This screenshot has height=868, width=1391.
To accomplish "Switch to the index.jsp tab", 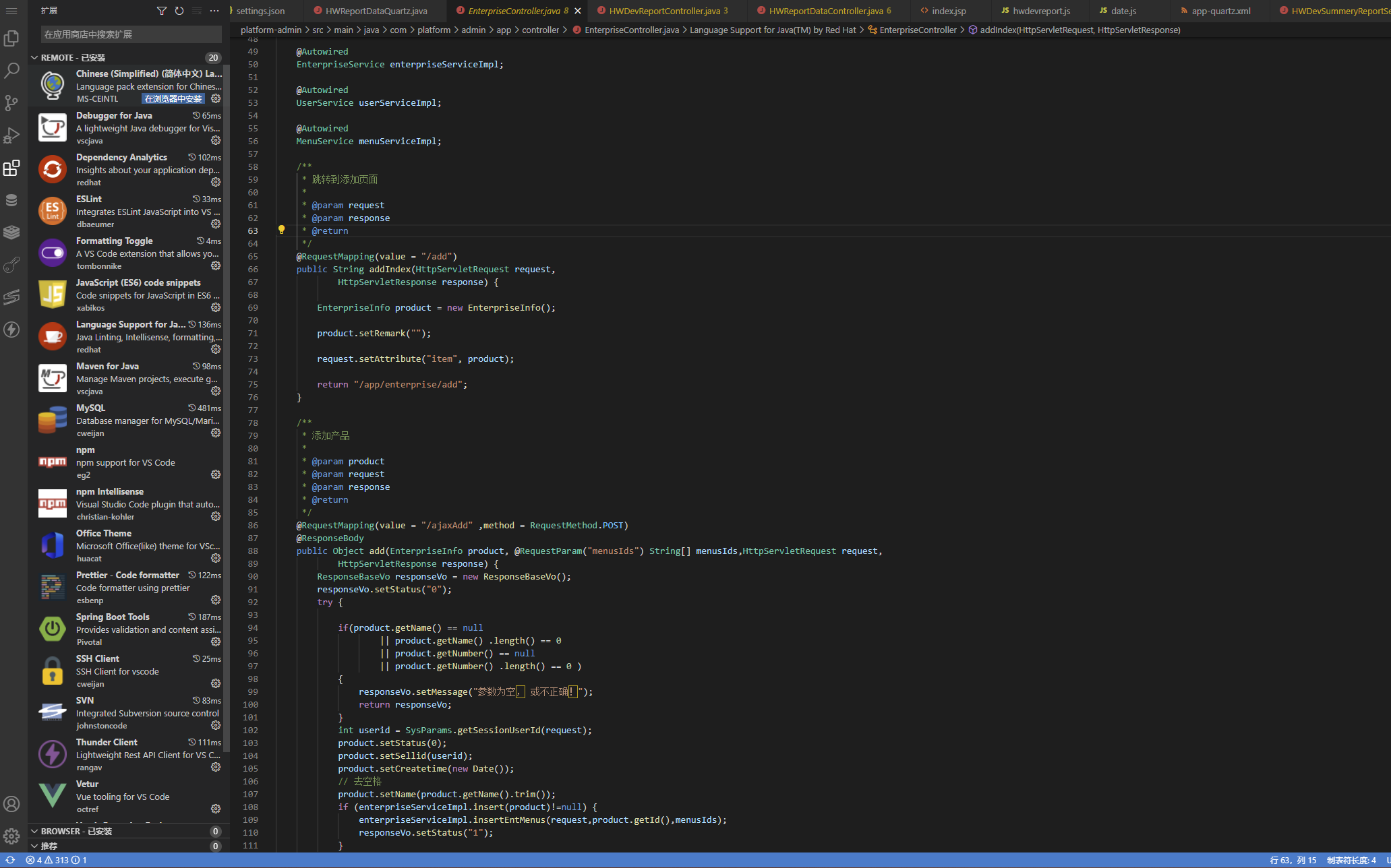I will (947, 11).
